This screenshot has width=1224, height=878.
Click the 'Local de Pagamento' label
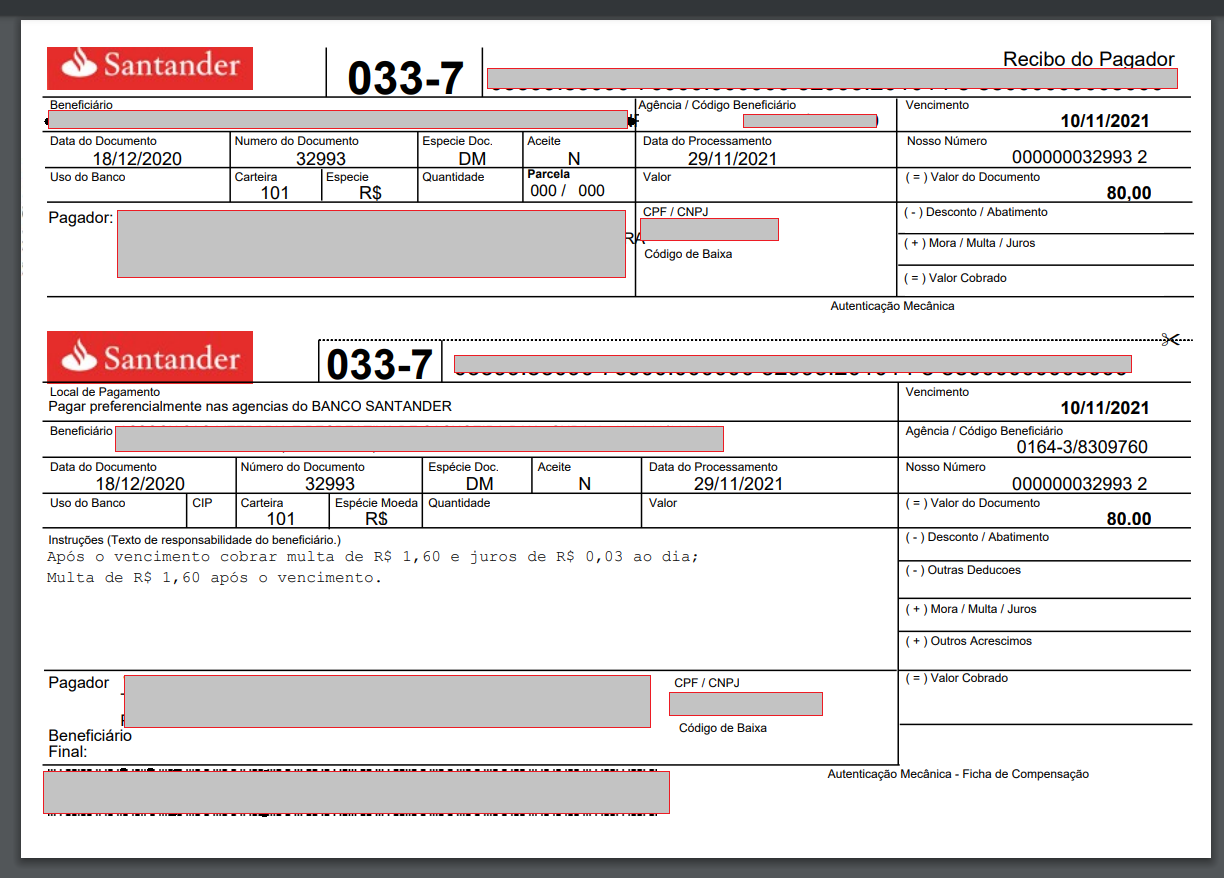coord(105,392)
